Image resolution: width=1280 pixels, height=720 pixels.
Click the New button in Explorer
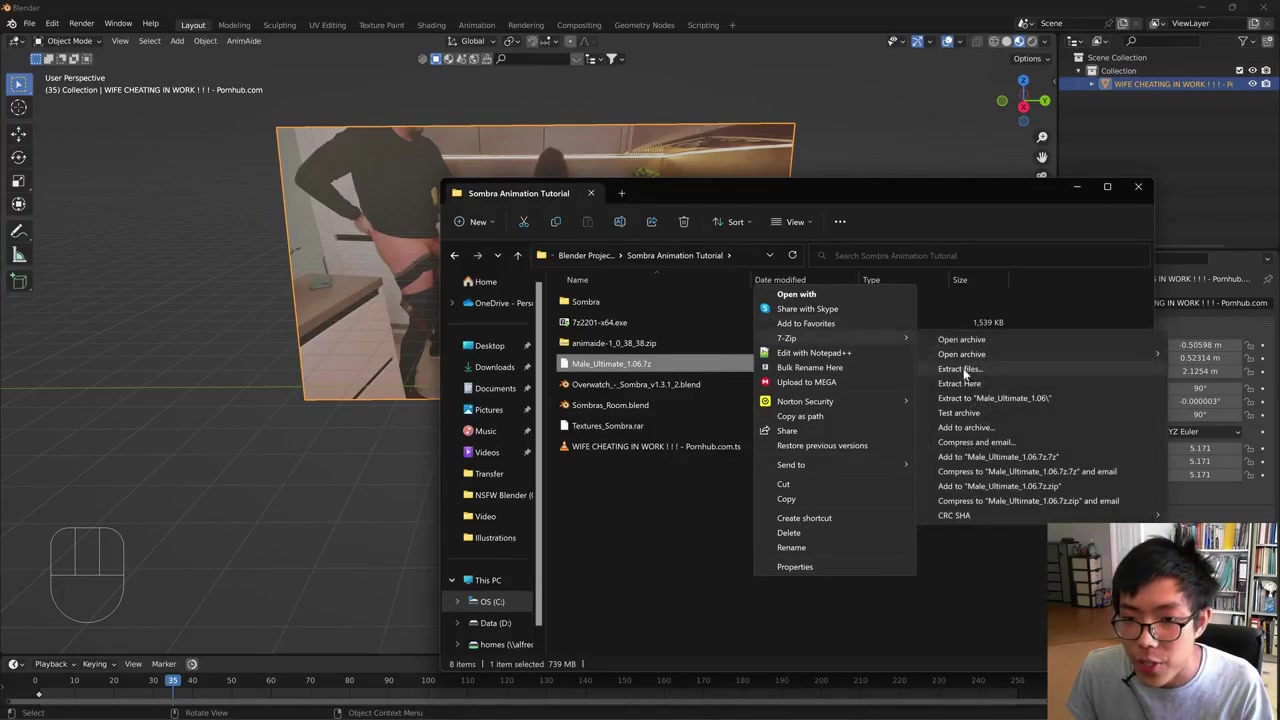(x=473, y=222)
